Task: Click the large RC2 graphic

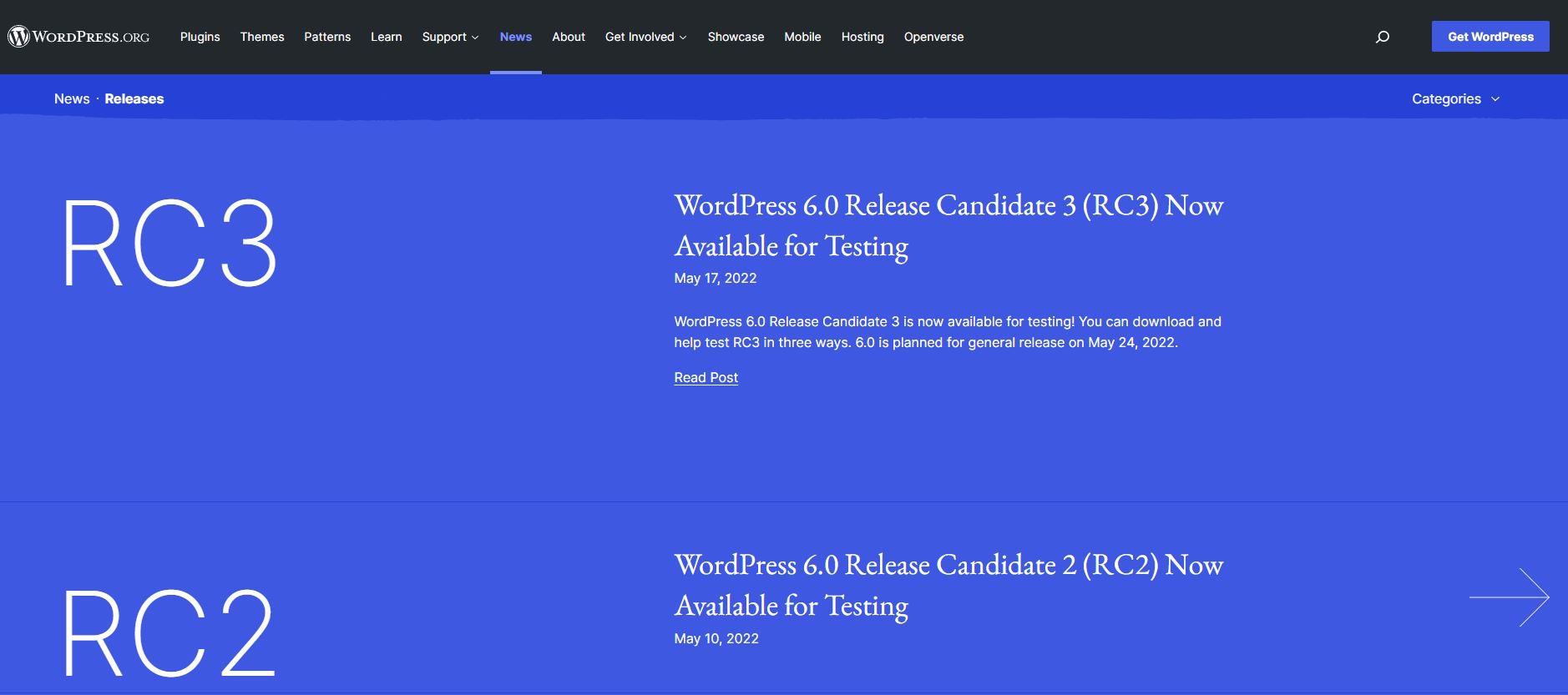Action: click(x=169, y=632)
